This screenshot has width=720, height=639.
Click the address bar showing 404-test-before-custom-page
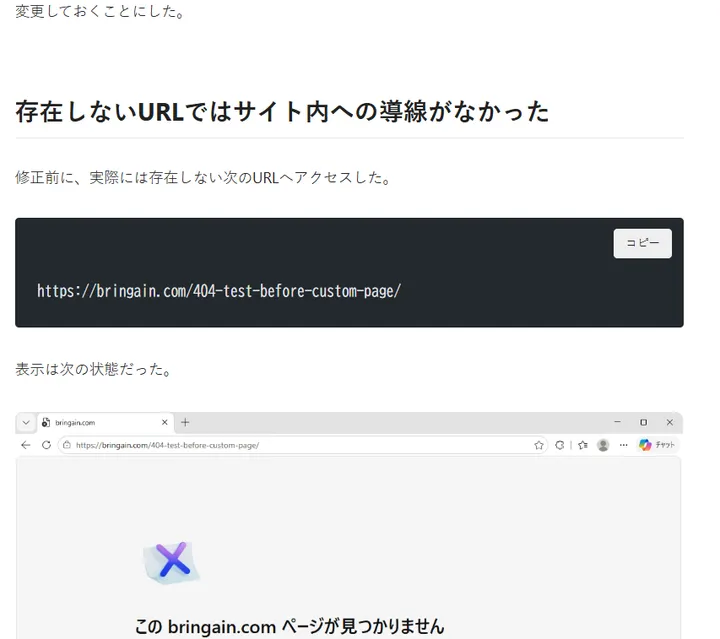(x=302, y=445)
